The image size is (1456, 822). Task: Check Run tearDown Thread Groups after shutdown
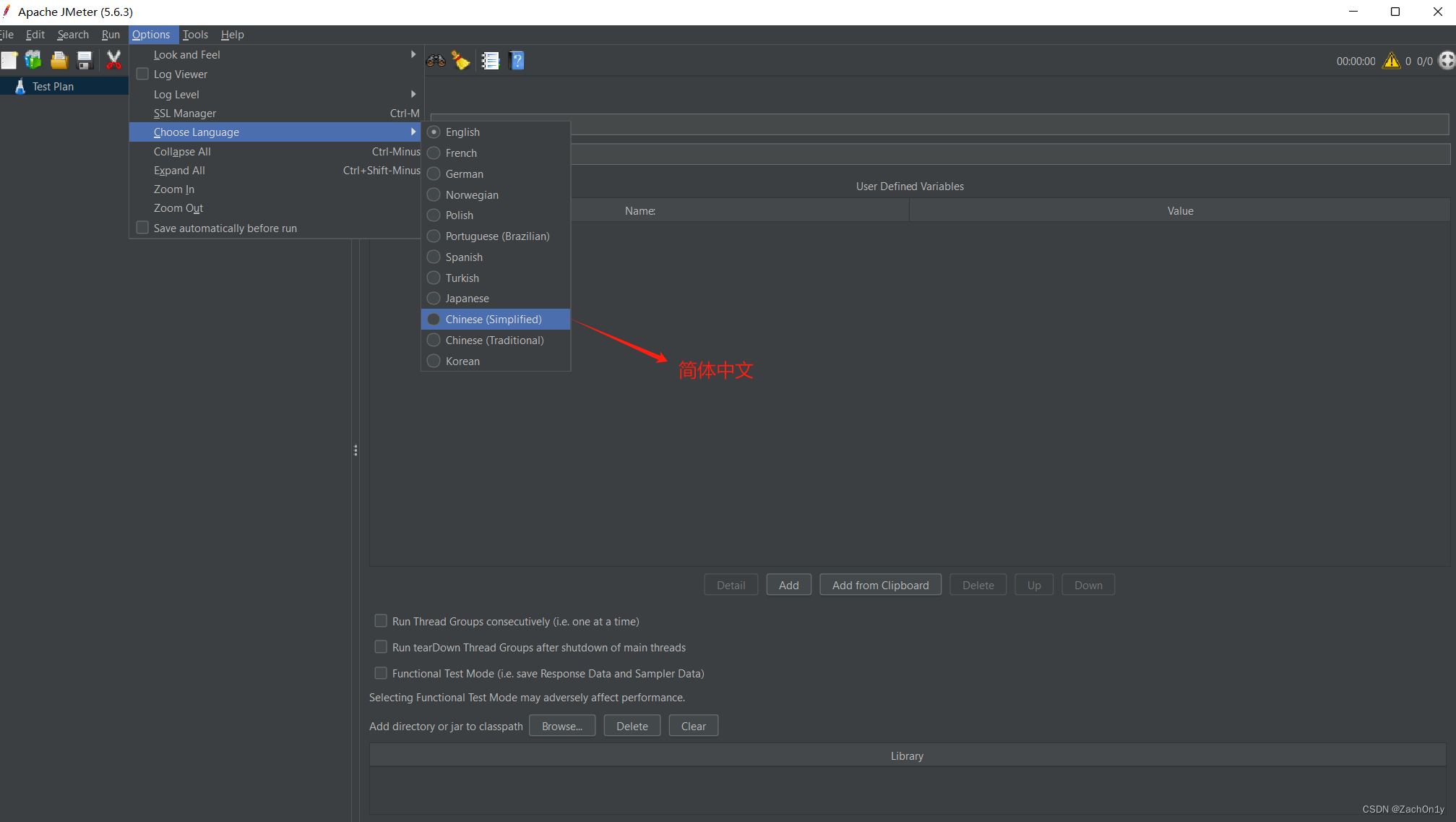[x=381, y=647]
